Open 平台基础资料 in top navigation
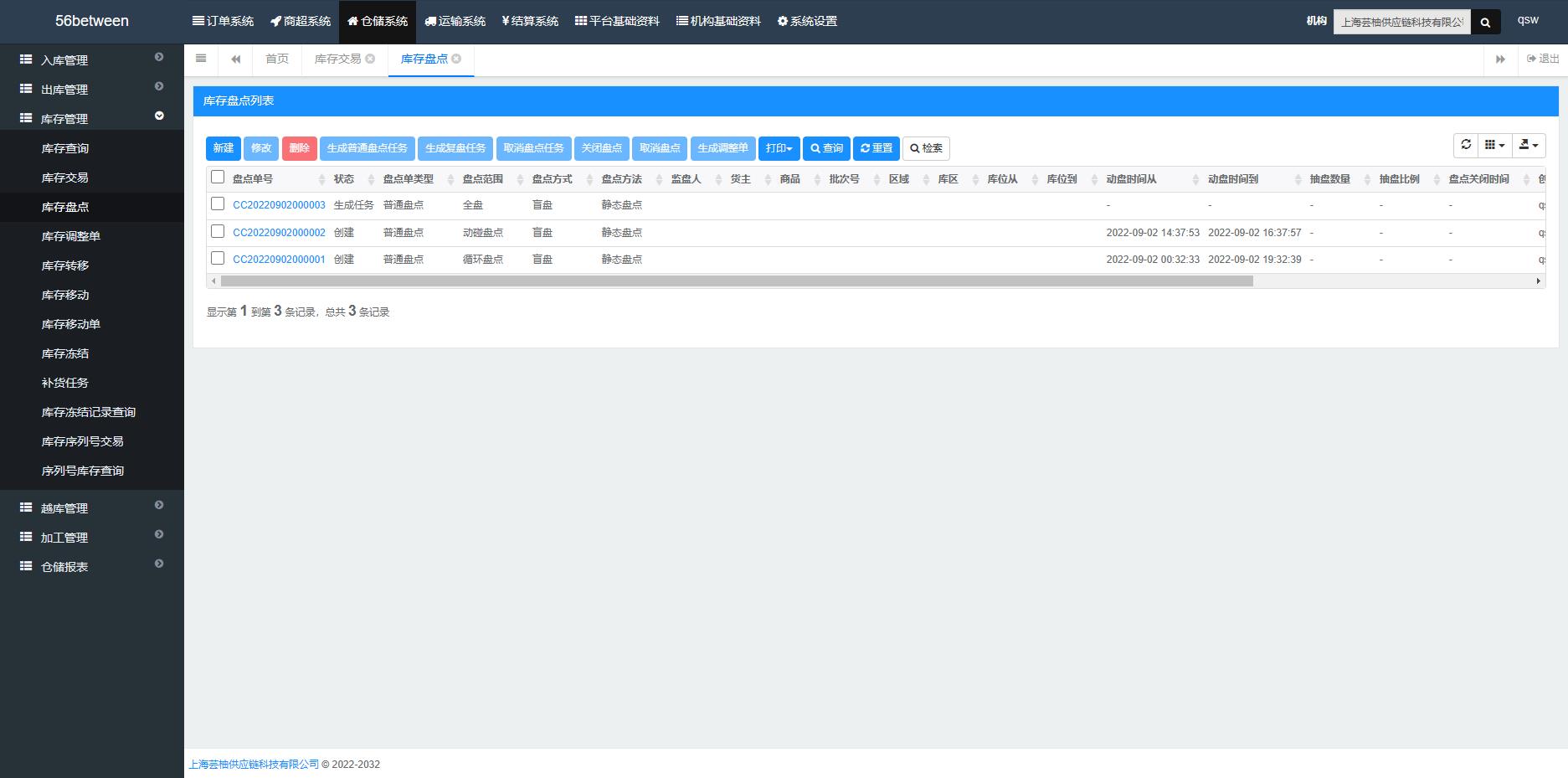Image resolution: width=1568 pixels, height=778 pixels. (617, 21)
